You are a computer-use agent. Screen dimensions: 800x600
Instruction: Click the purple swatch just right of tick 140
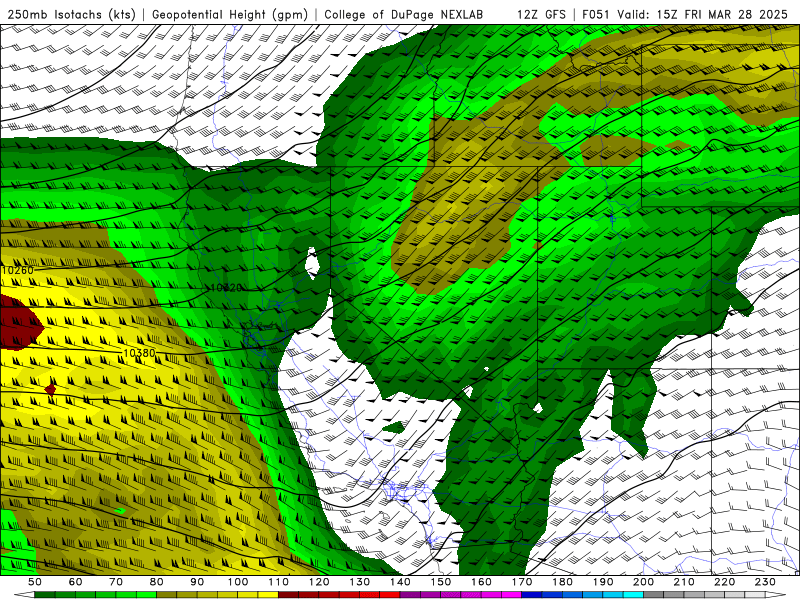coord(410,595)
